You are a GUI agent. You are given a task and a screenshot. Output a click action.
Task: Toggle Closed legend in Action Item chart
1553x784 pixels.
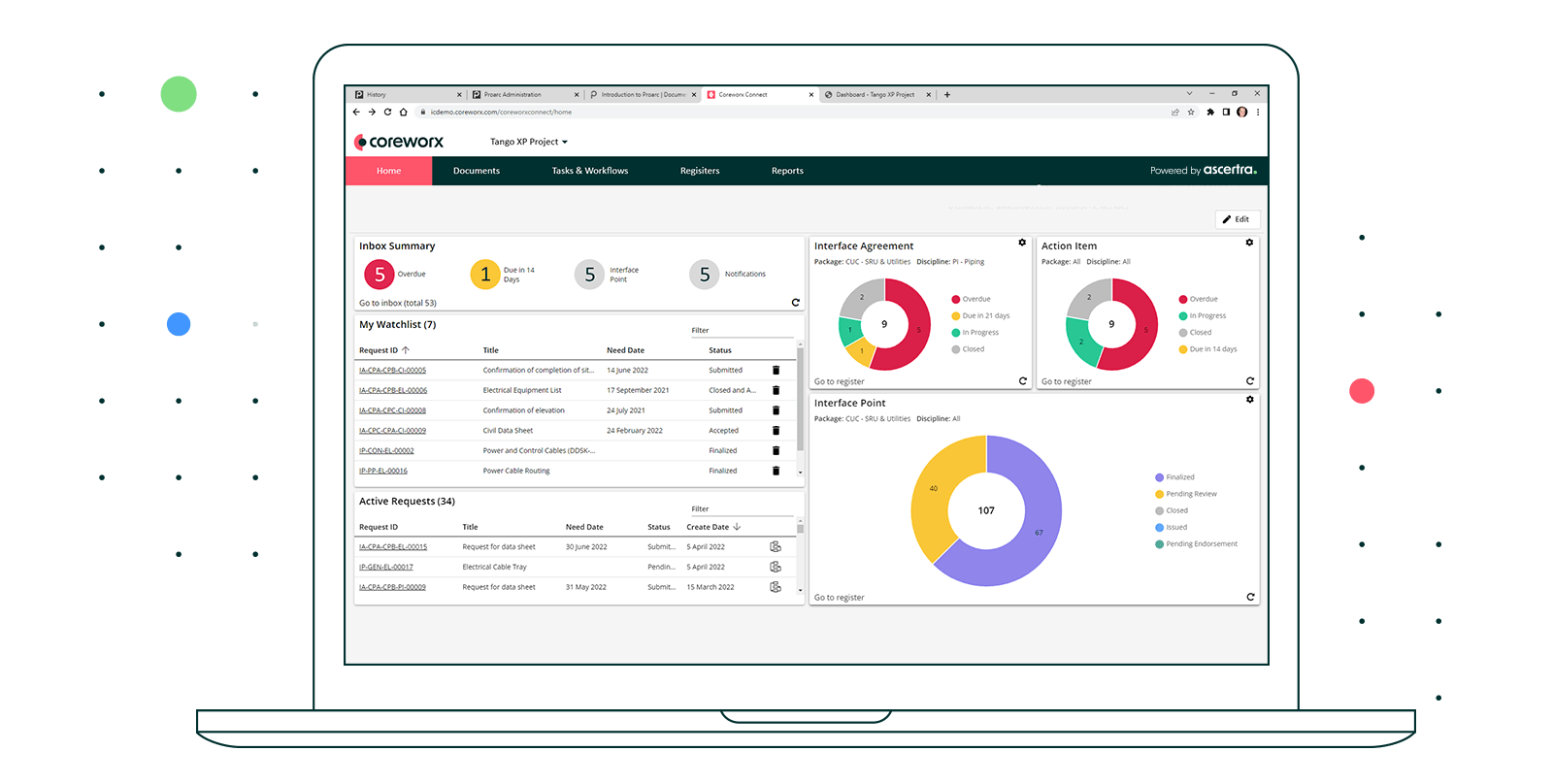click(x=1195, y=332)
